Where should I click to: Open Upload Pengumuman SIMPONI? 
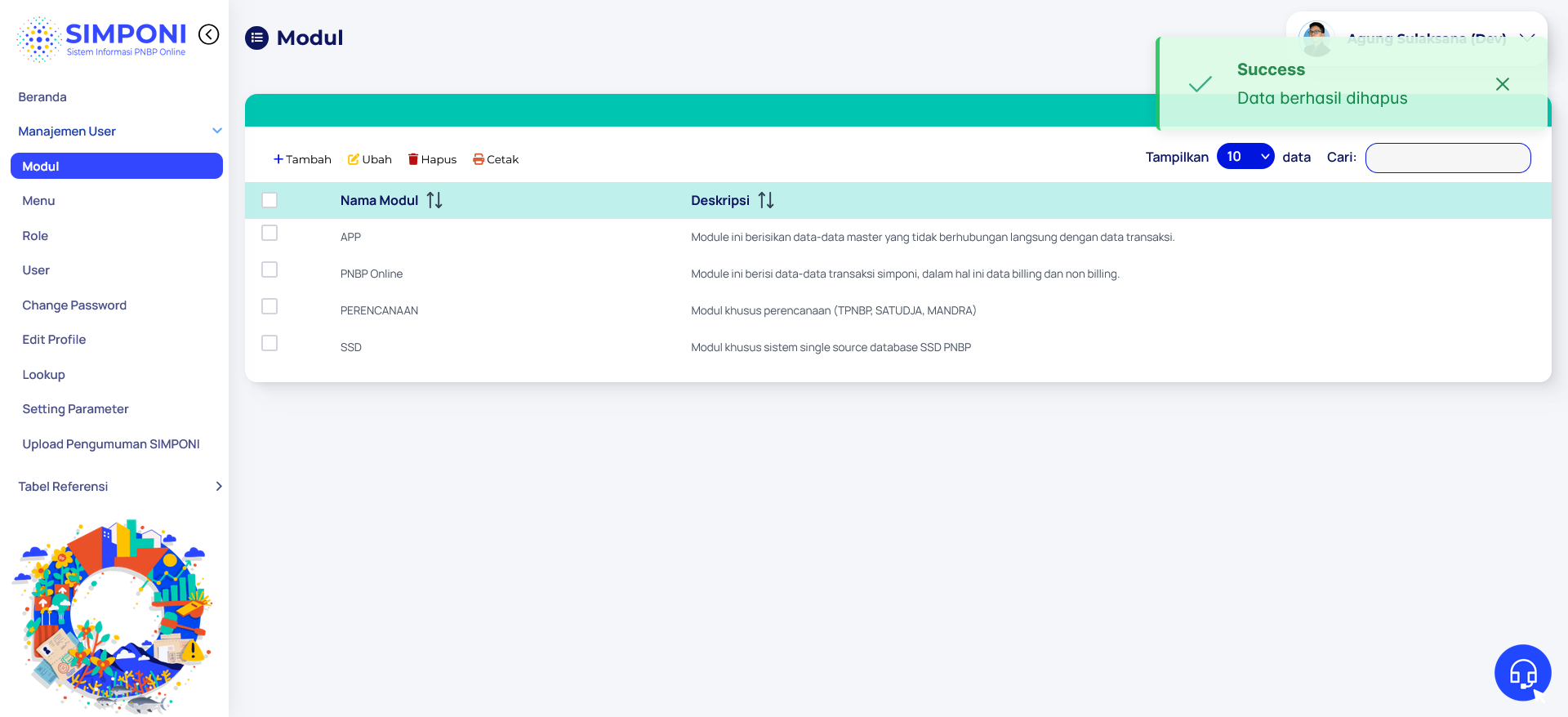(x=111, y=444)
